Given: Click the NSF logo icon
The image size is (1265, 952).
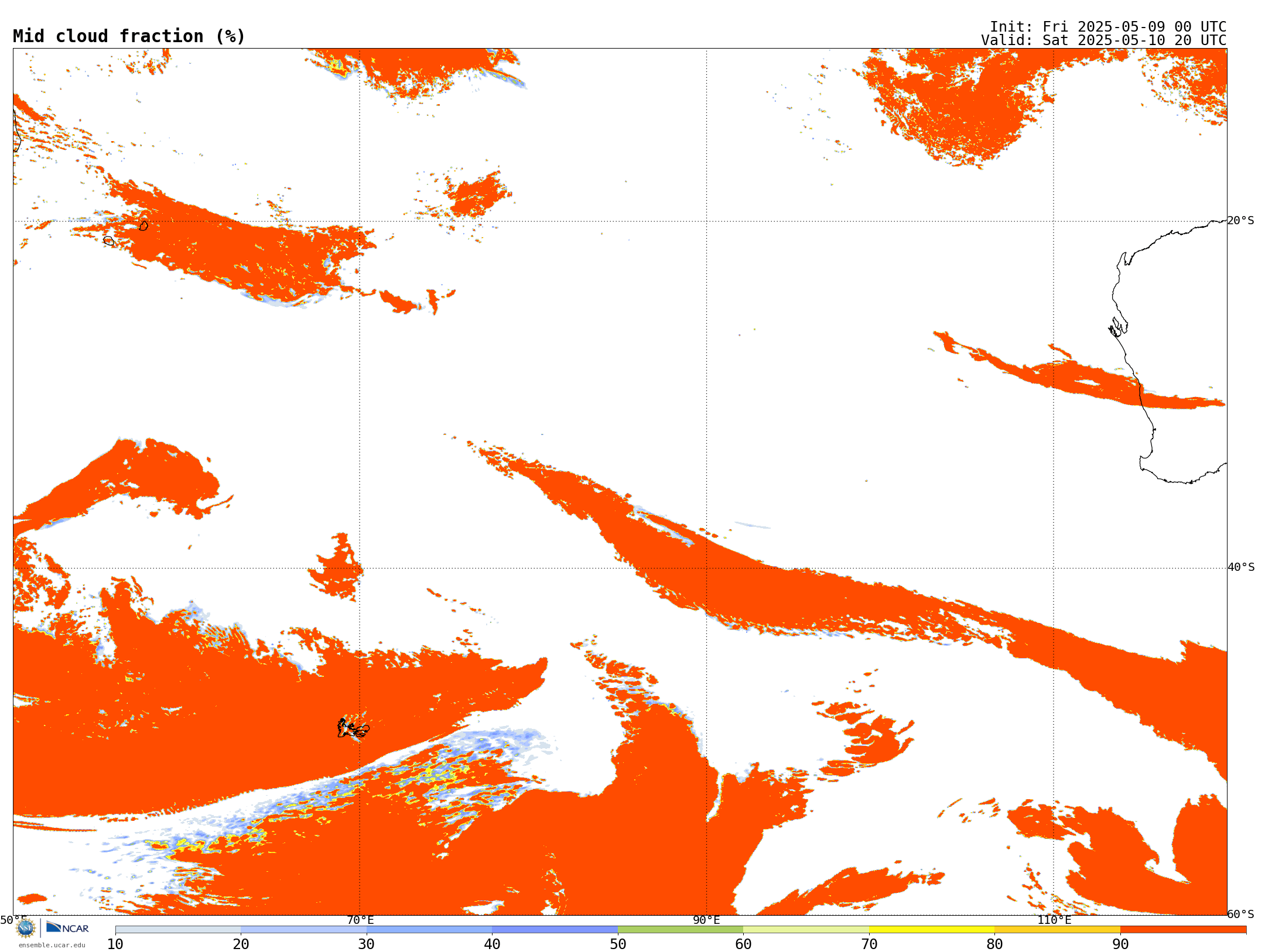Looking at the screenshot, I should (26, 928).
